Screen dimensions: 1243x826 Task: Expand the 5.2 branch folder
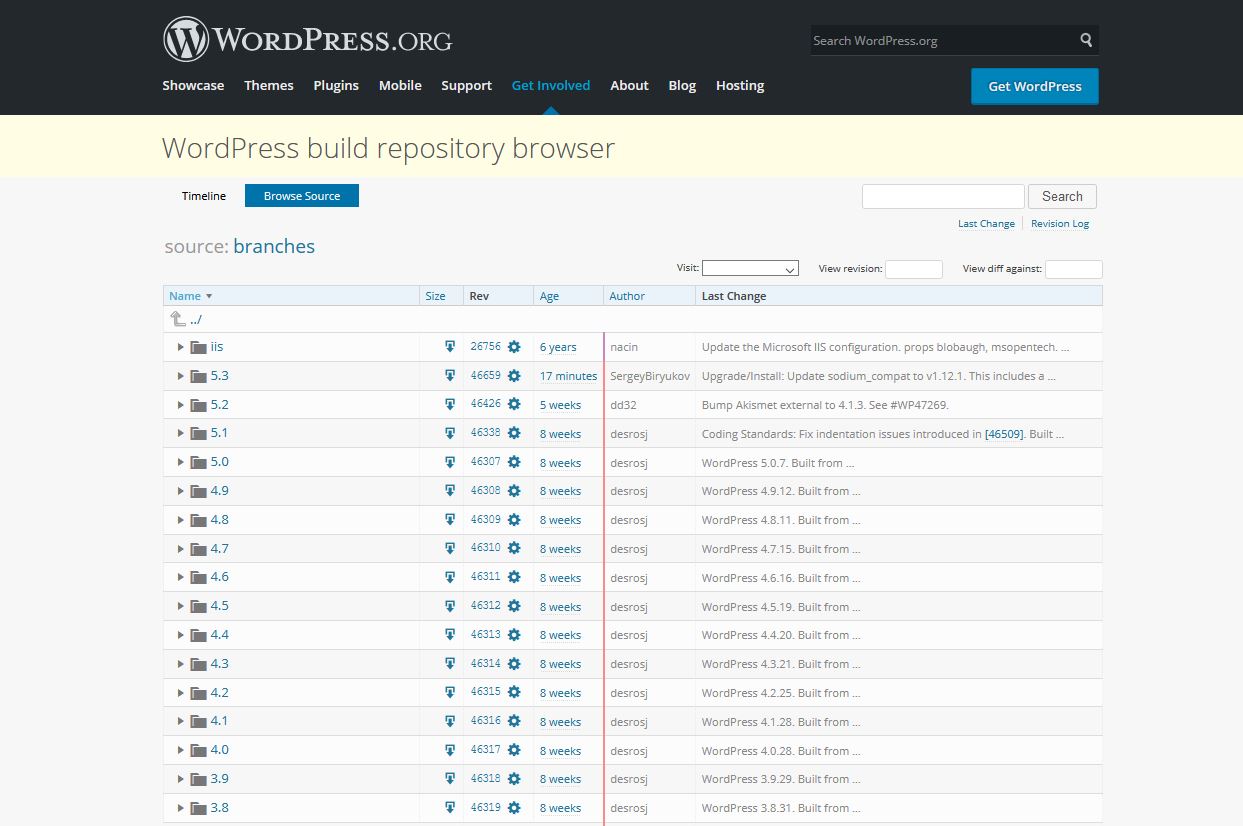pos(181,405)
